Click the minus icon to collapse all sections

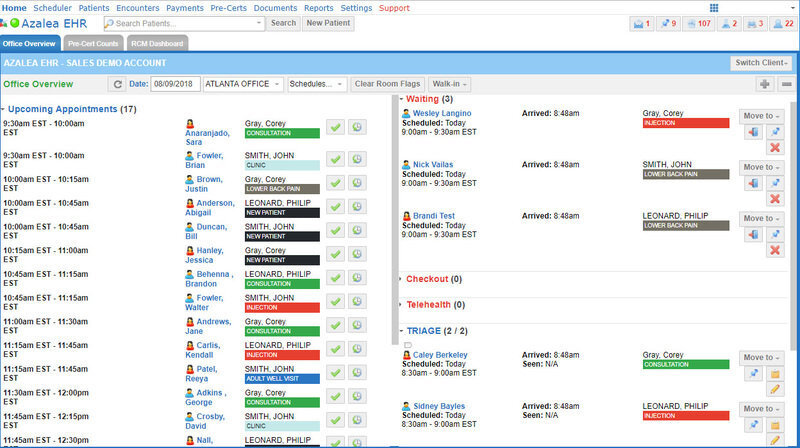tap(787, 84)
